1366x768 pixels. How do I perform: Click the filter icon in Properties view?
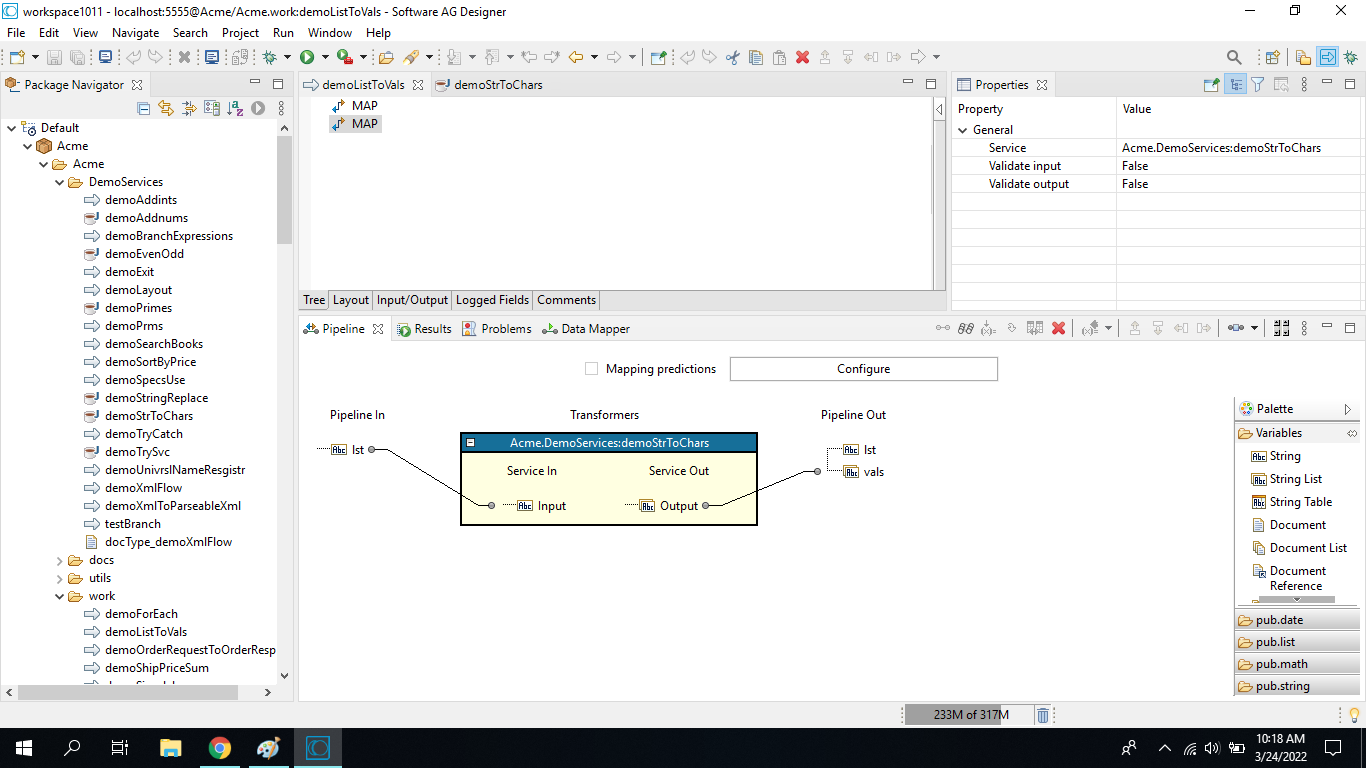pyautogui.click(x=1258, y=85)
